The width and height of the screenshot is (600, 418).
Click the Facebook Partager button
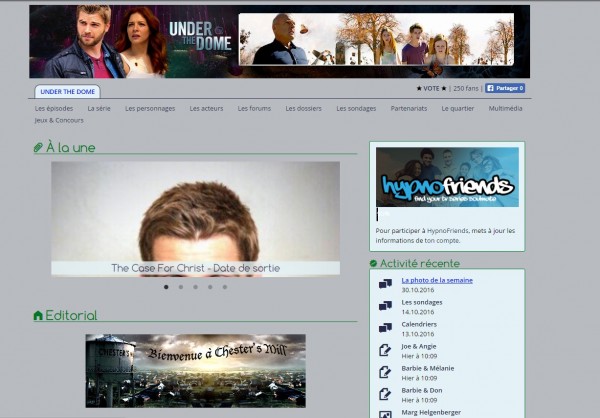pyautogui.click(x=505, y=88)
